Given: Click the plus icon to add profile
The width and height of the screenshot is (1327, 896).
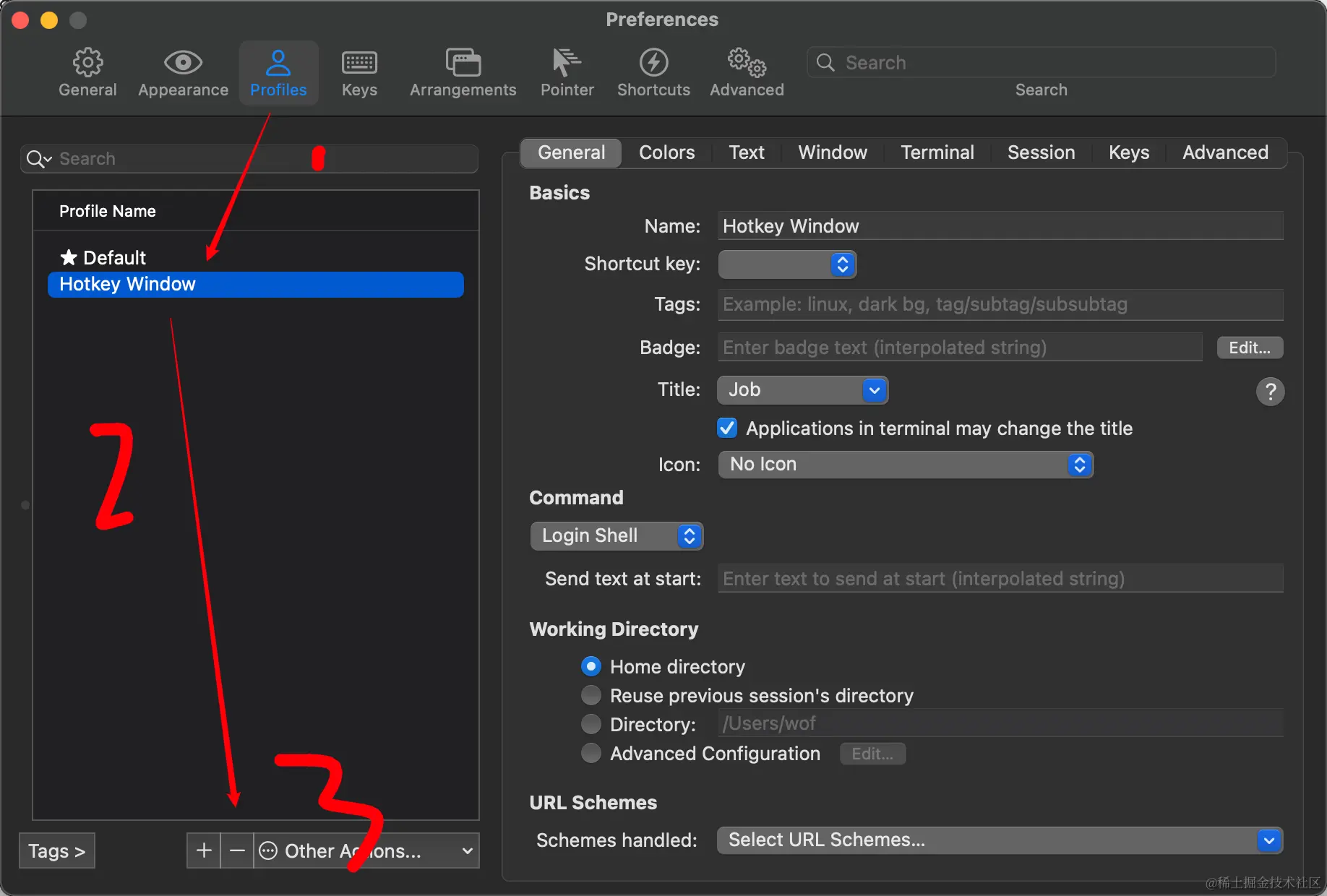Looking at the screenshot, I should tap(204, 850).
